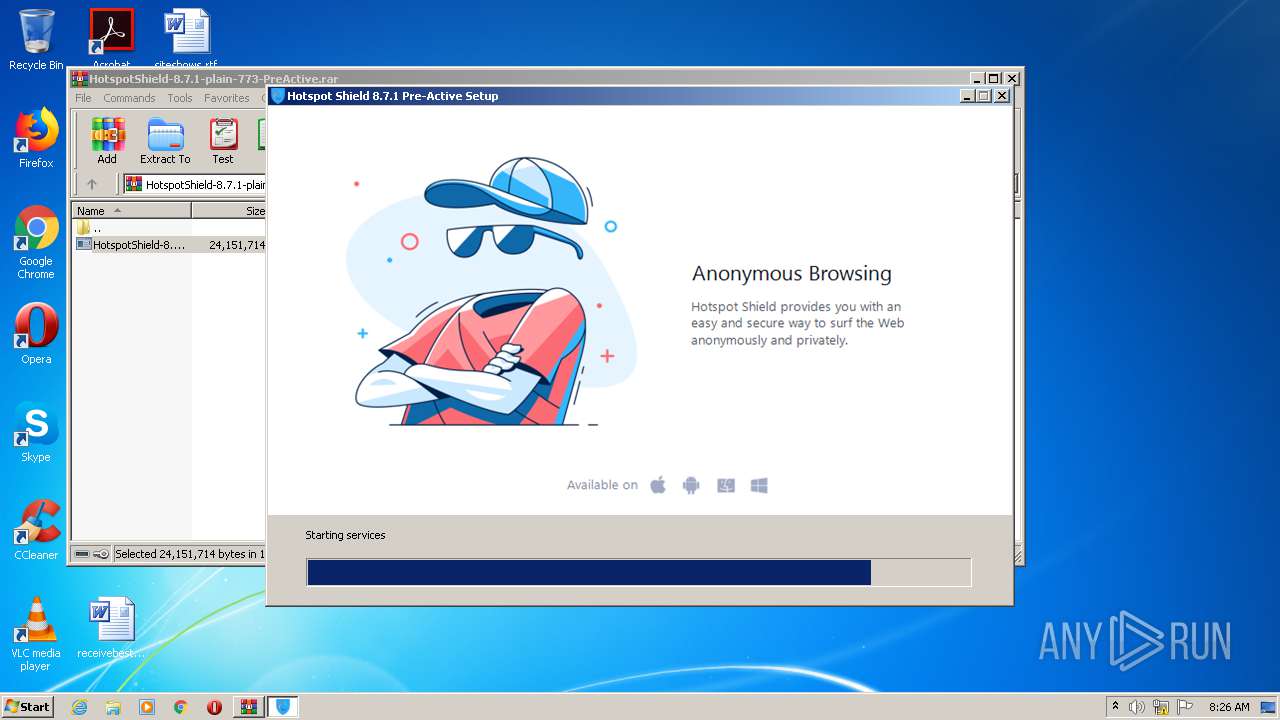Switch to WinRAR in the taskbar

pyautogui.click(x=248, y=707)
